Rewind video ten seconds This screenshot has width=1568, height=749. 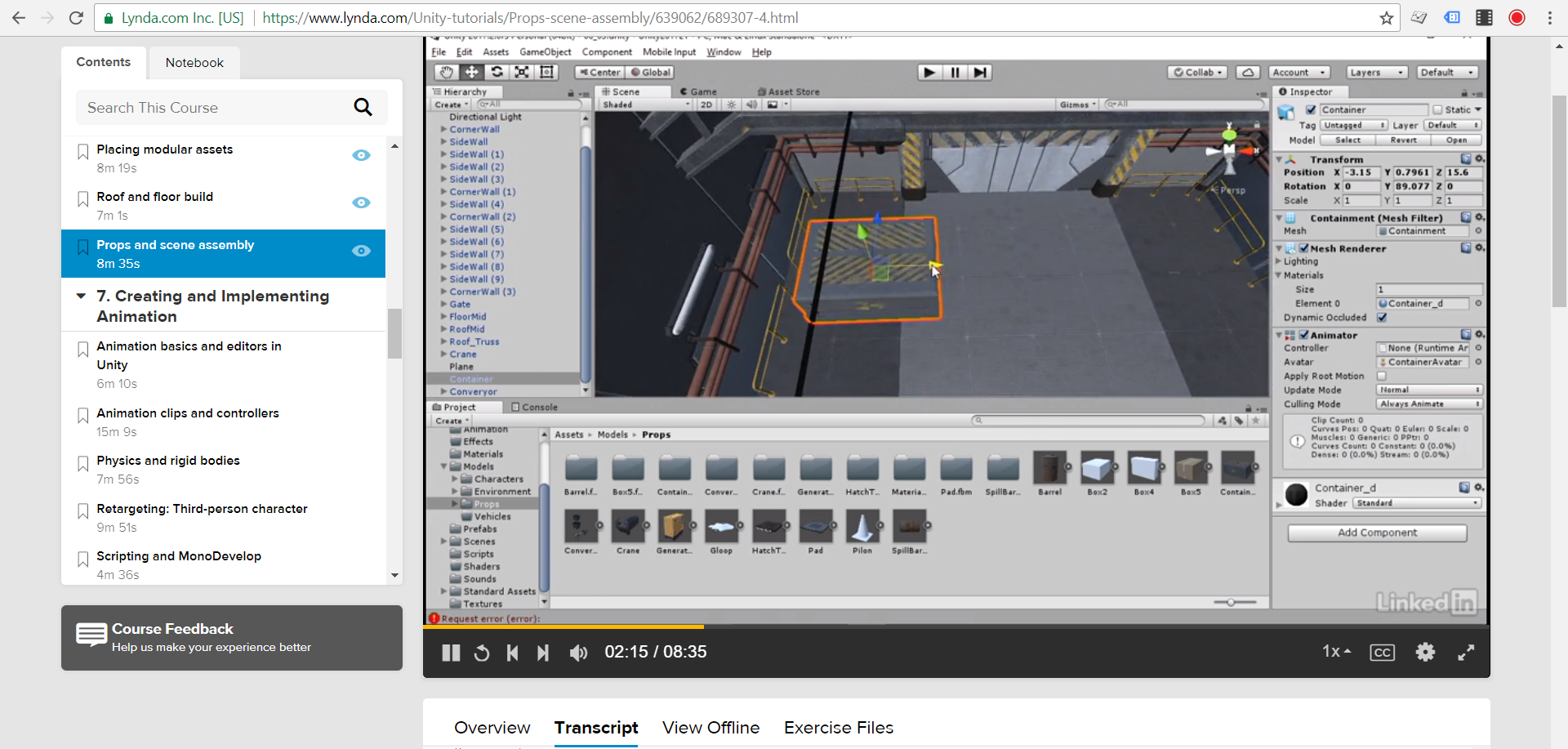pos(482,653)
